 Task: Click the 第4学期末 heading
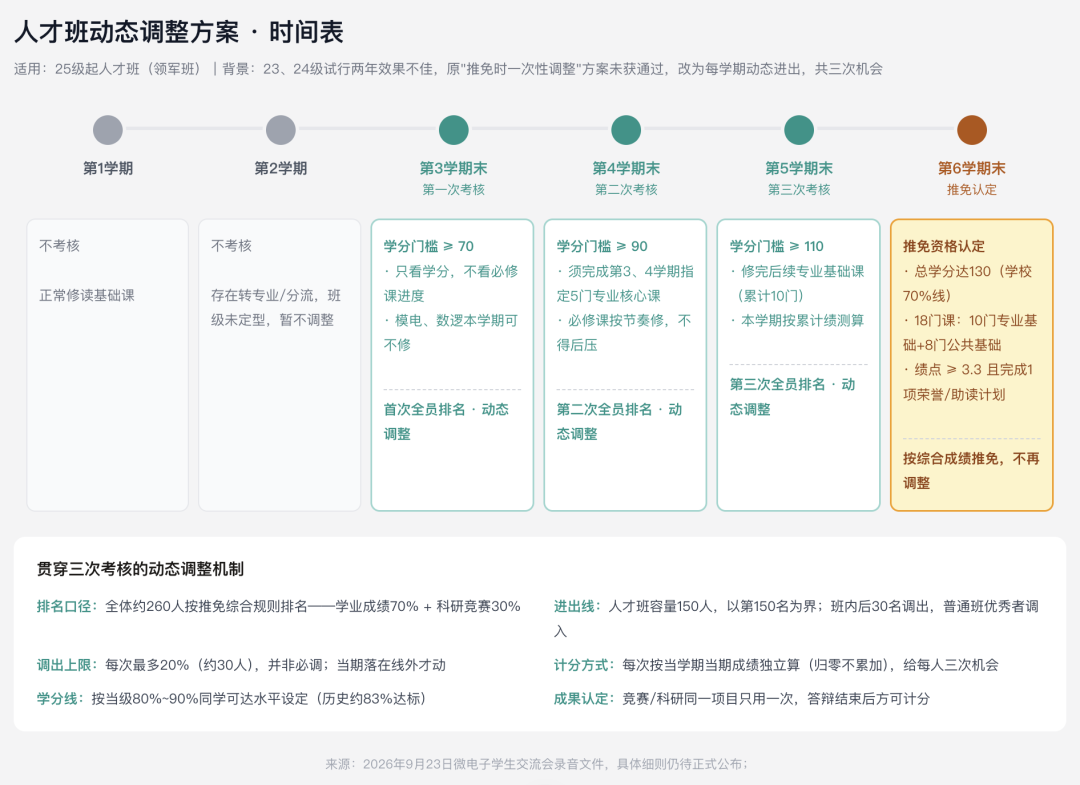pyautogui.click(x=626, y=168)
